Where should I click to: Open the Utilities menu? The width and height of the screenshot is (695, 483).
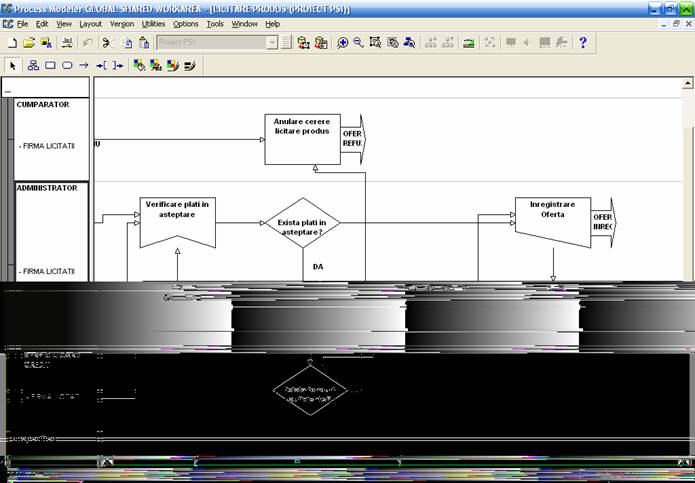point(153,23)
